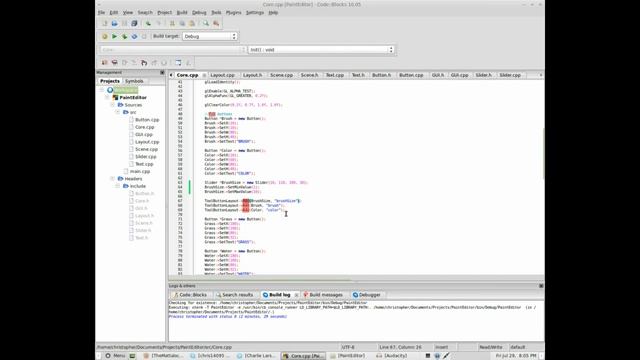Click the Paste toolbar icon
The height and width of the screenshot is (360, 640).
[192, 24]
